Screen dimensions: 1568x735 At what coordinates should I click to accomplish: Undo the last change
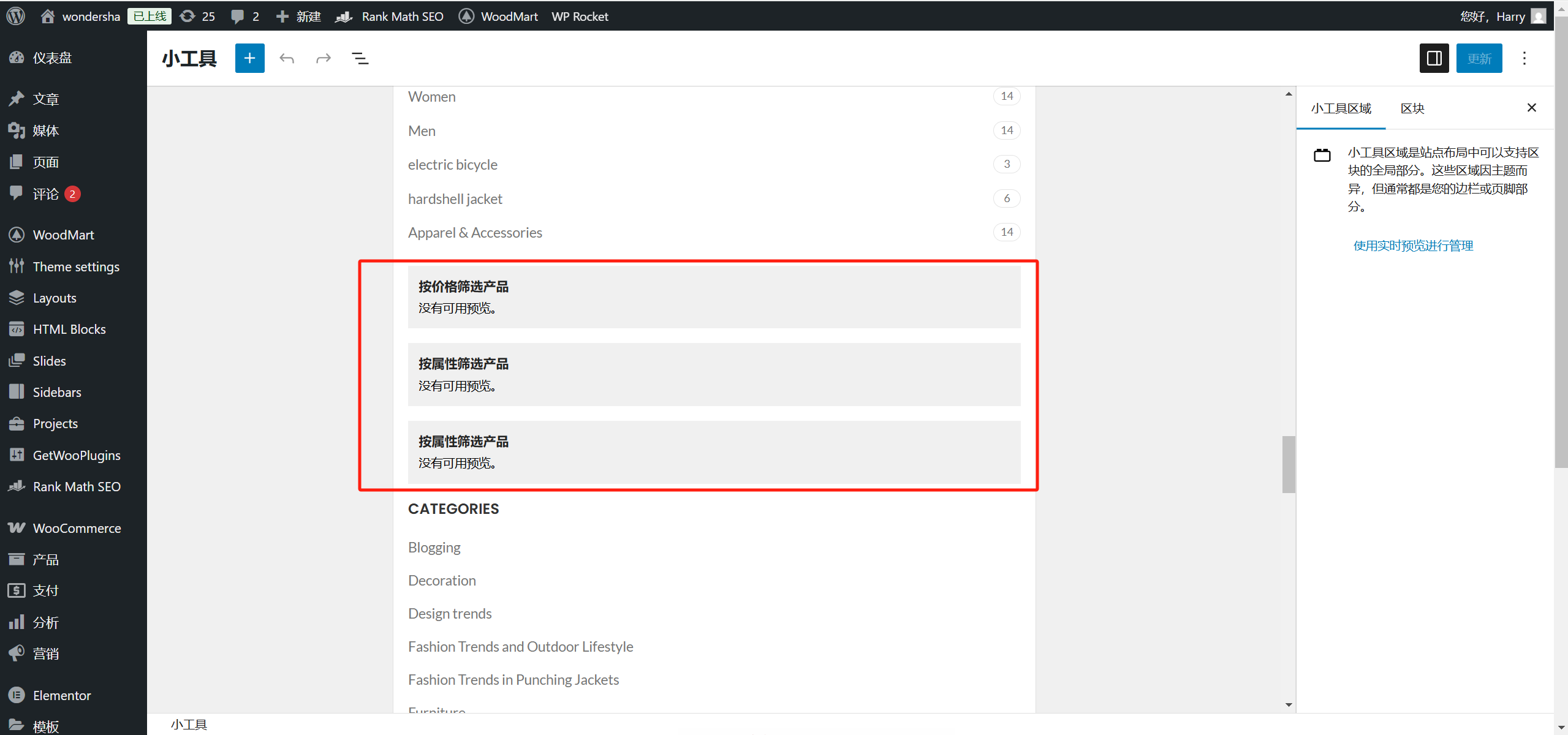pos(286,58)
